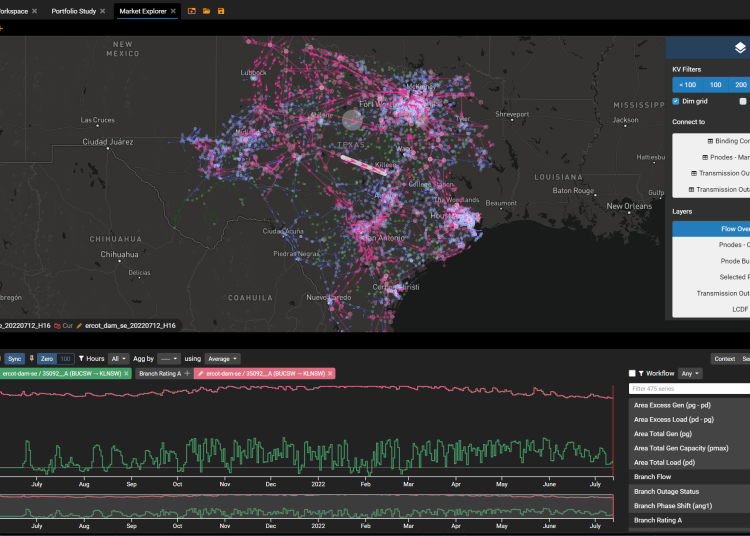Close the Workspace tab
Image resolution: width=750 pixels, height=536 pixels.
pyautogui.click(x=34, y=11)
